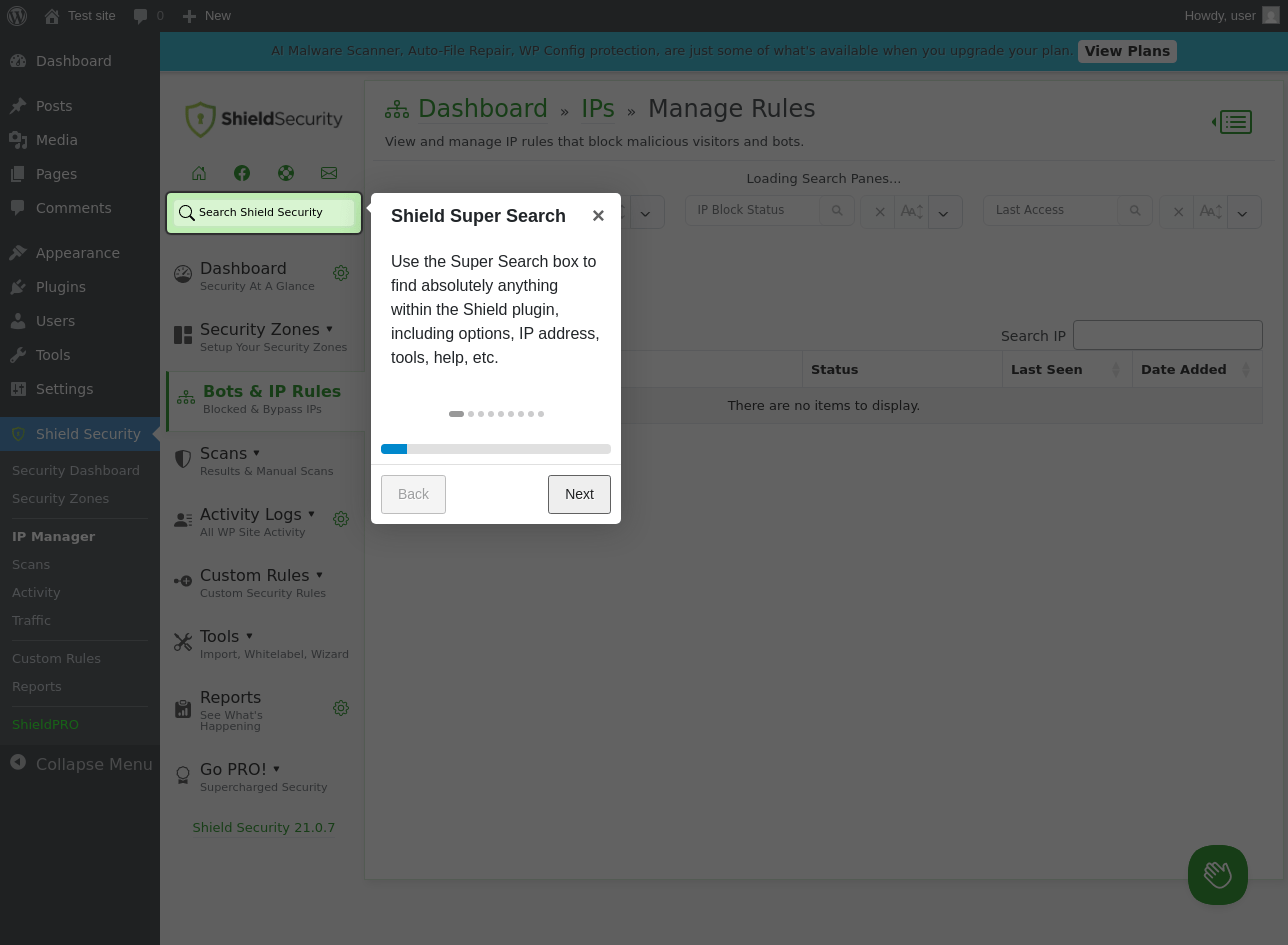
Task: Open Comments in WordPress menu
Action: (x=80, y=208)
